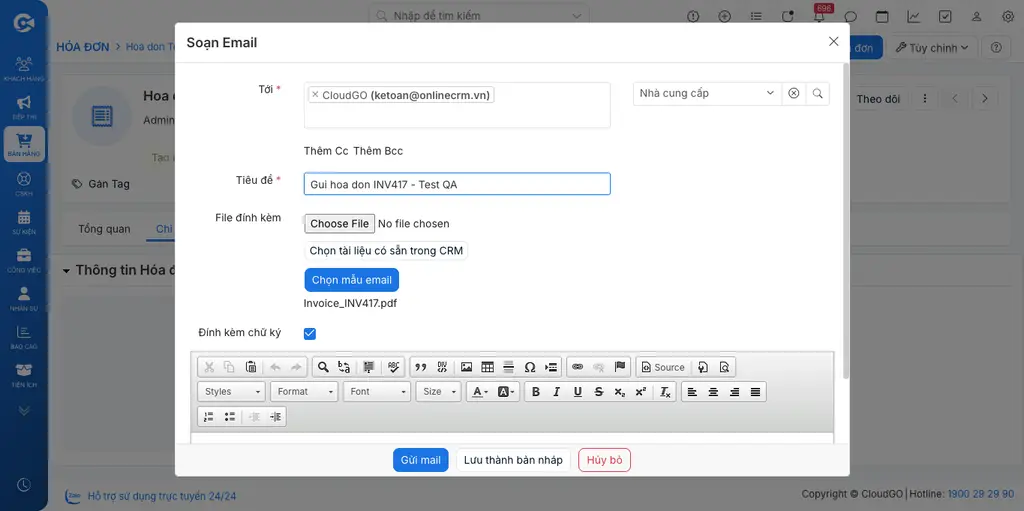Remove formatting with Tx icon

point(665,391)
